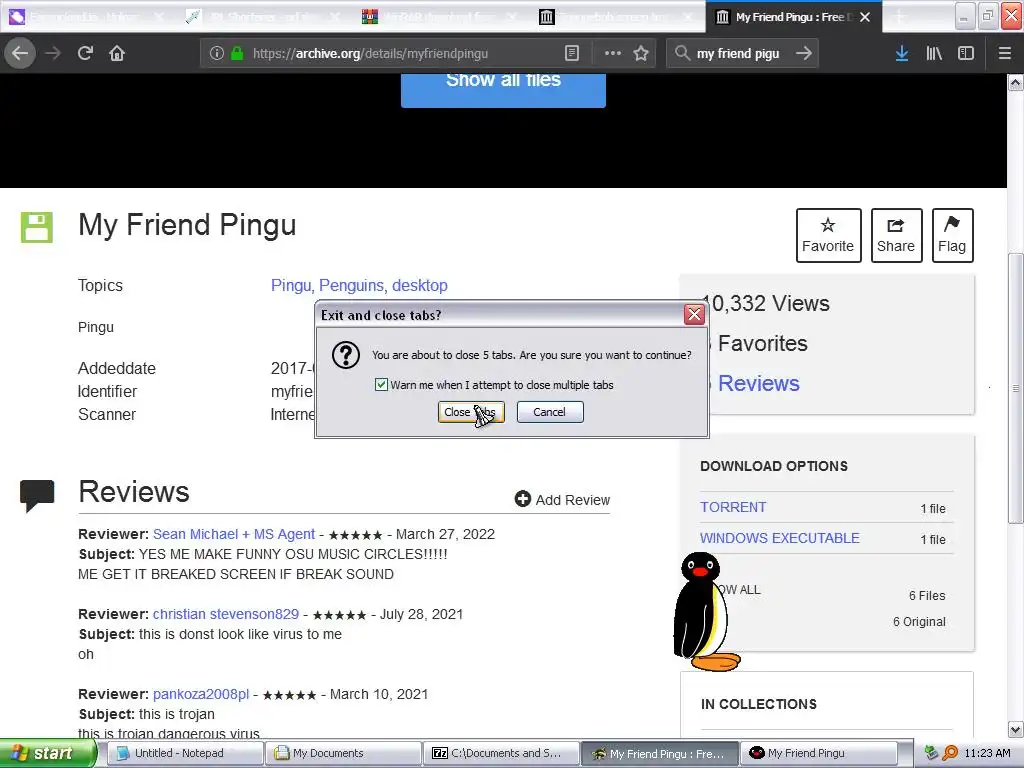
Task: Close the Exit and close tabs dialog
Action: [x=694, y=315]
